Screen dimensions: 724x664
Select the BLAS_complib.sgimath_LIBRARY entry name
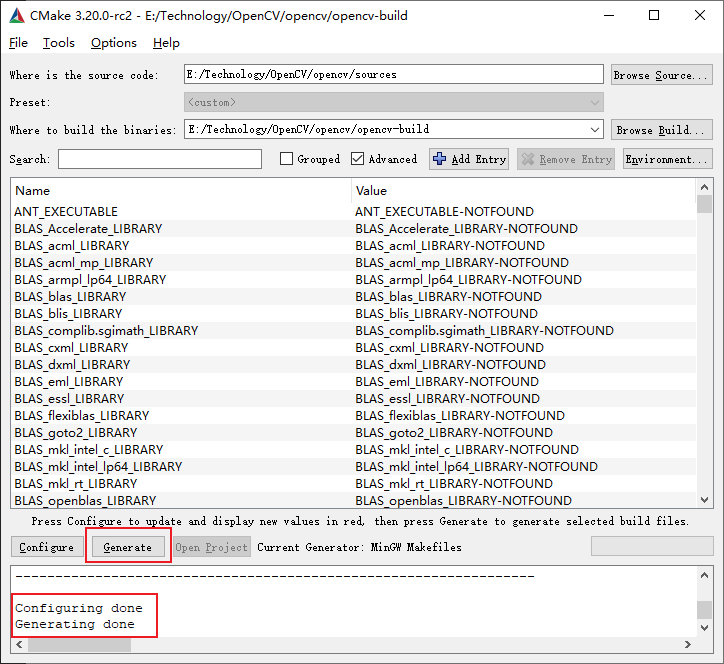point(106,331)
